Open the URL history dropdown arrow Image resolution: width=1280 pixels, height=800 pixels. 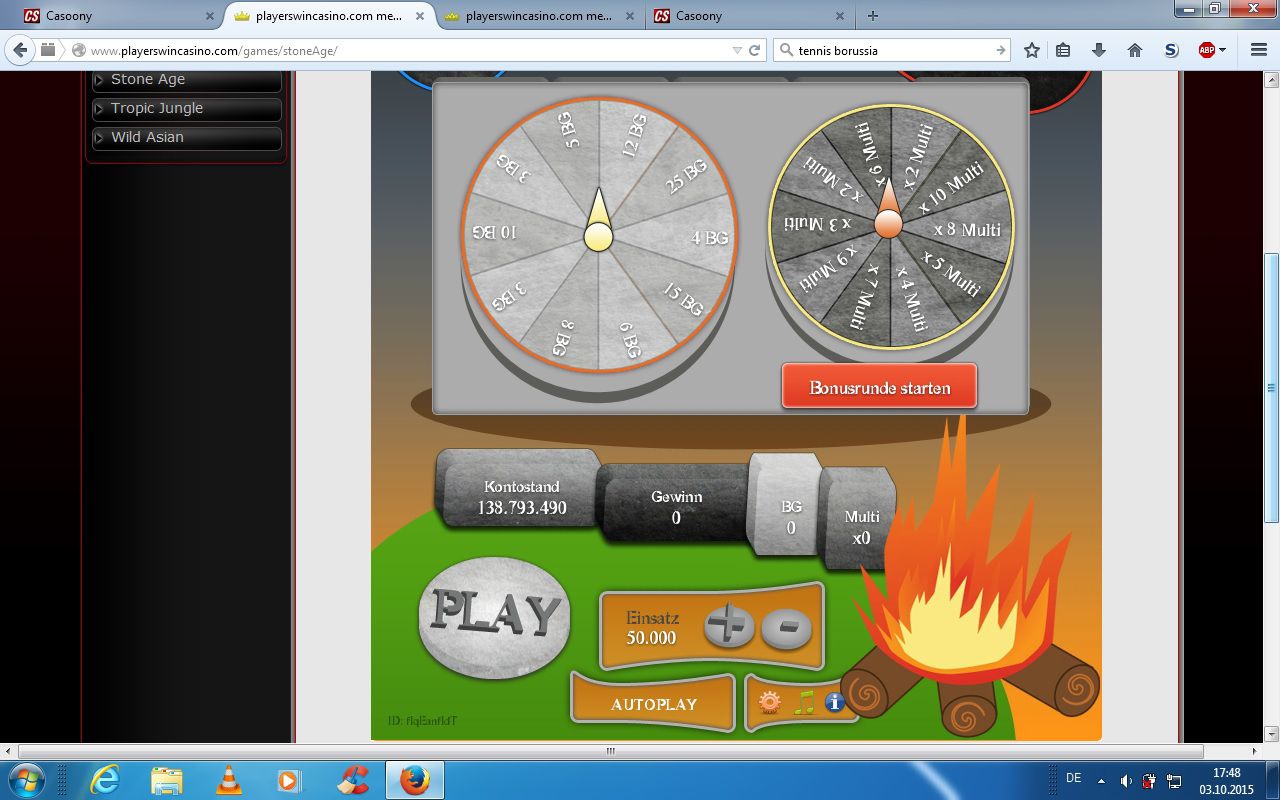[737, 50]
